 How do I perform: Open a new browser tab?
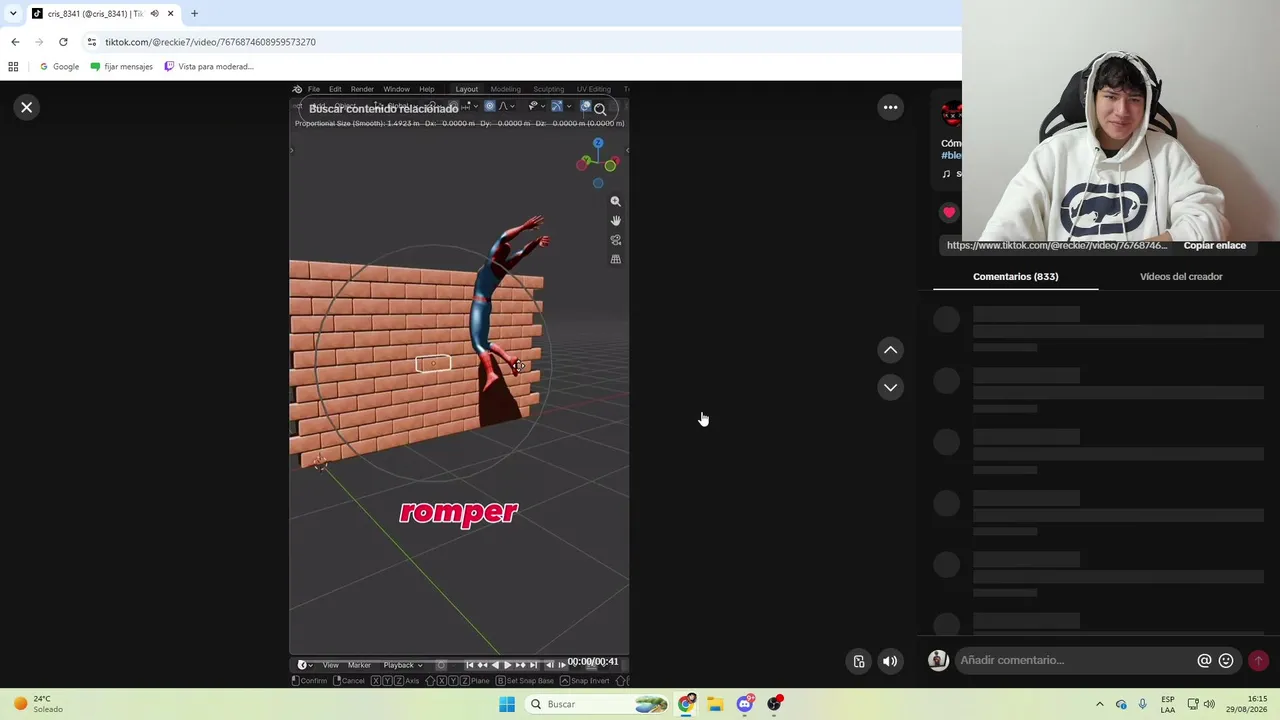pyautogui.click(x=194, y=14)
